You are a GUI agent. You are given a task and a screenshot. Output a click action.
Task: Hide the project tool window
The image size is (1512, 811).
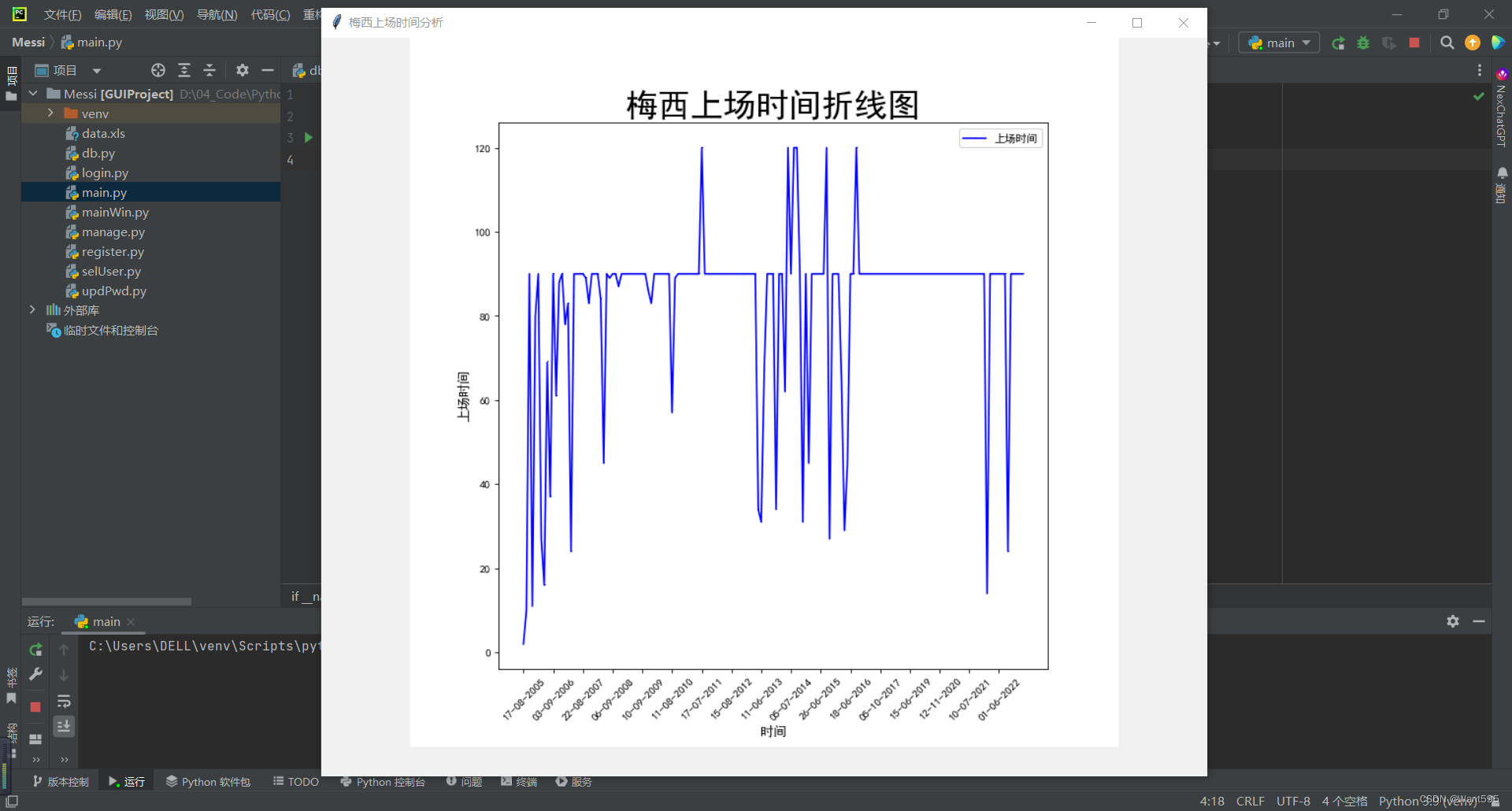268,70
